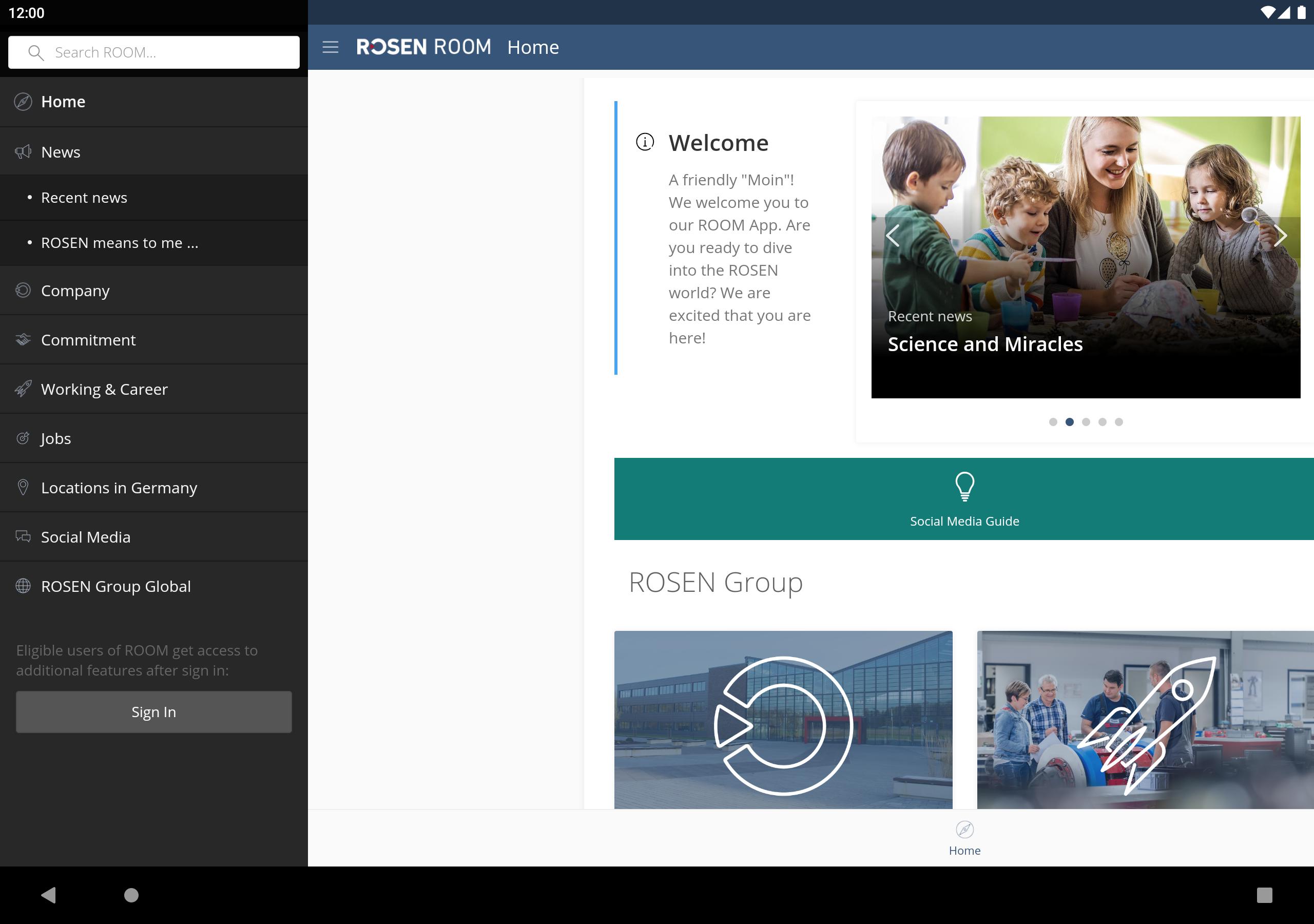Click the Sign In button
1314x924 pixels.
(x=154, y=711)
